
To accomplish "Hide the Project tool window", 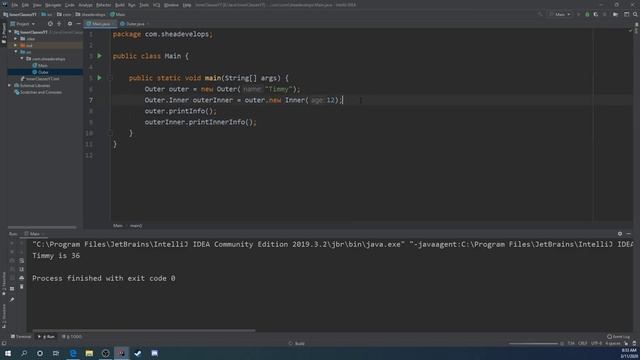I will tap(78, 24).
